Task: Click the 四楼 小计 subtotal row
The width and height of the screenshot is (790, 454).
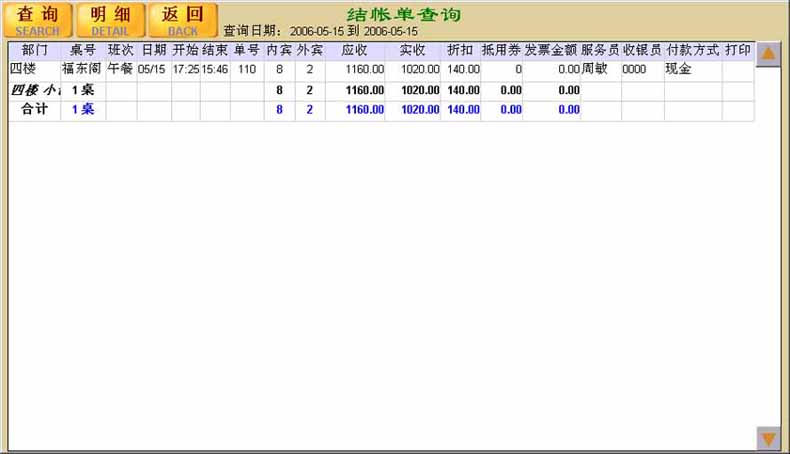Action: [x=34, y=90]
